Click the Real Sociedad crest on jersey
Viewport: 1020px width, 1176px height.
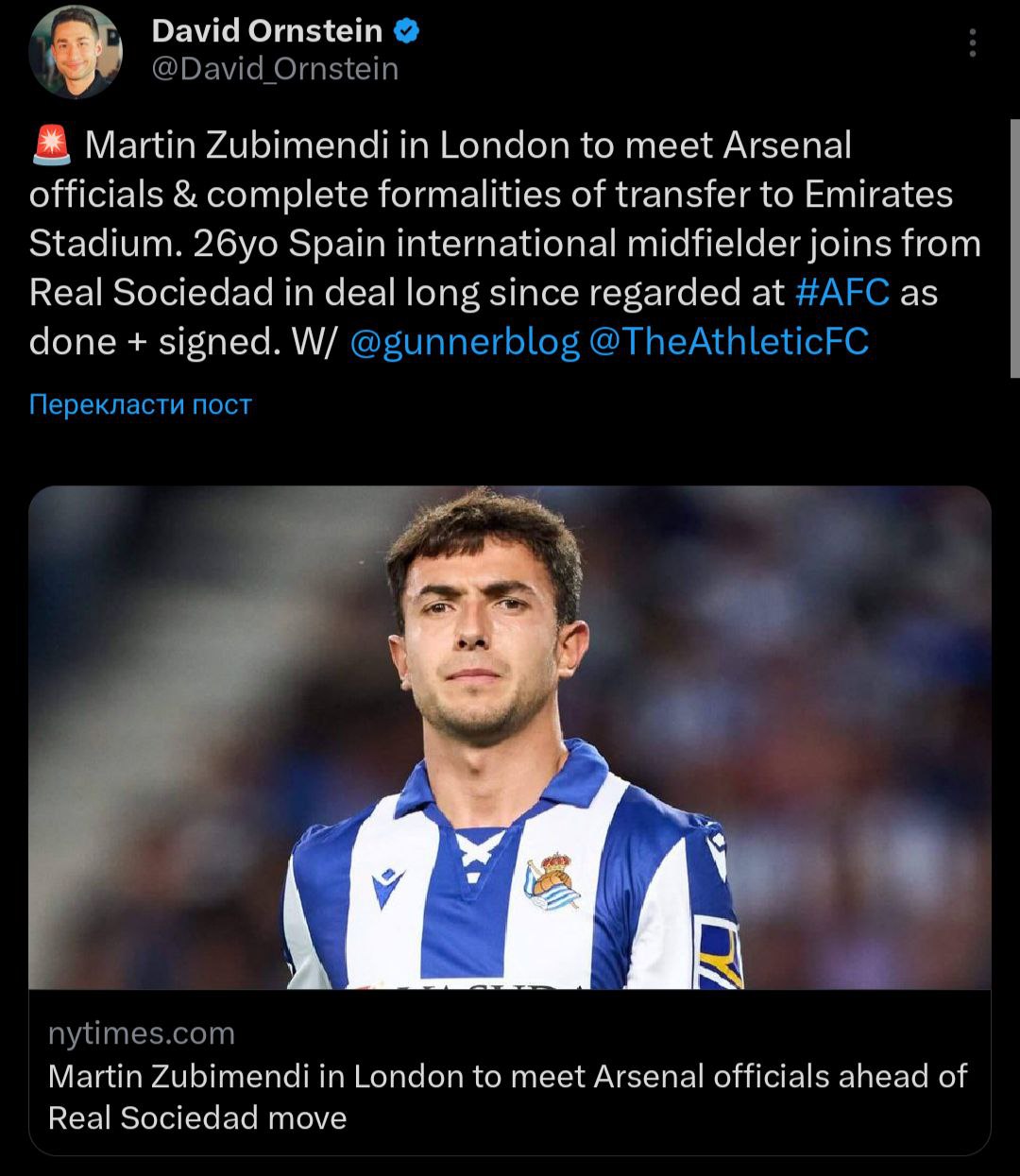[552, 881]
